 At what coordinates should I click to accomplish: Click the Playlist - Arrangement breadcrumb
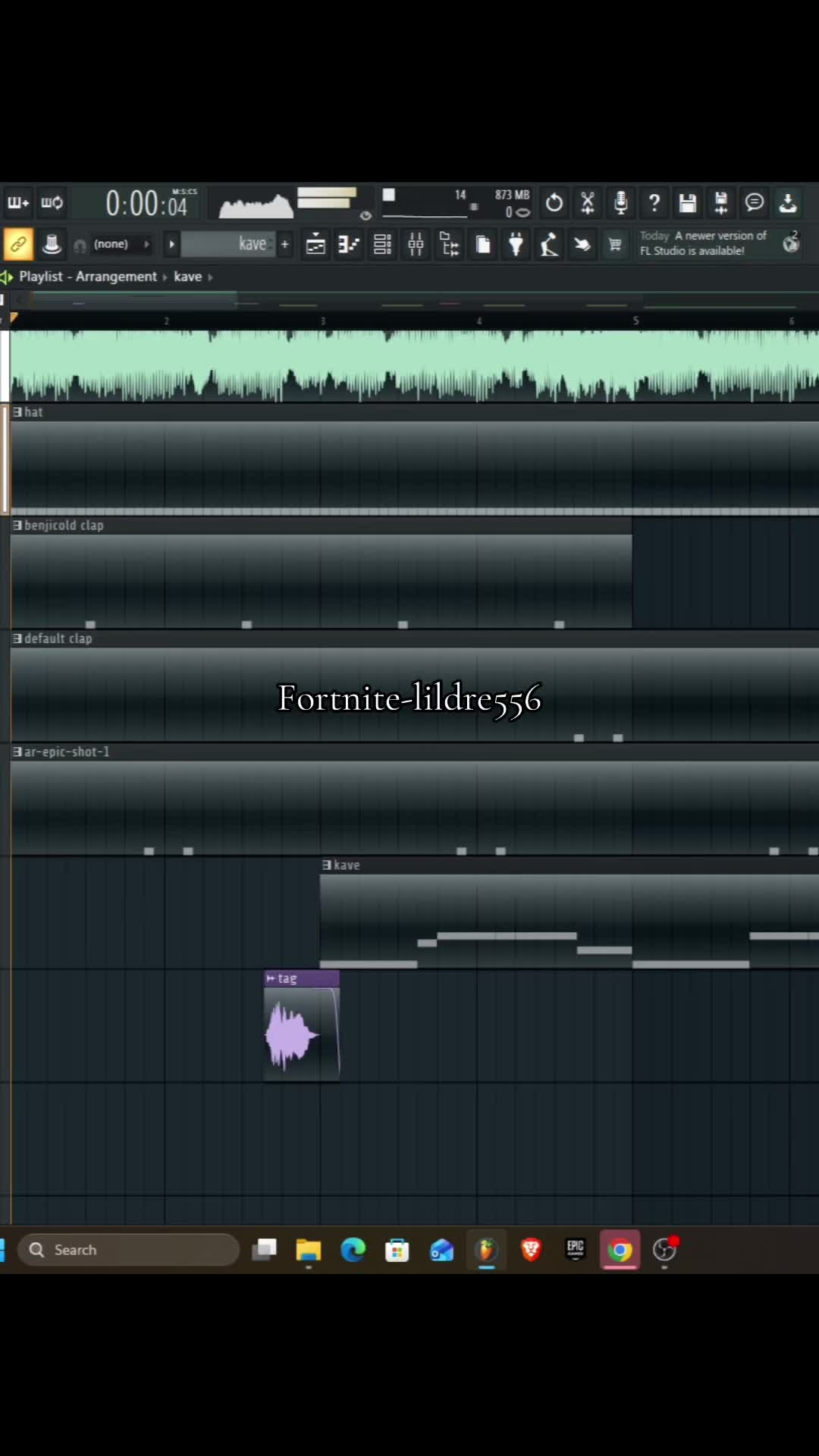coord(88,277)
